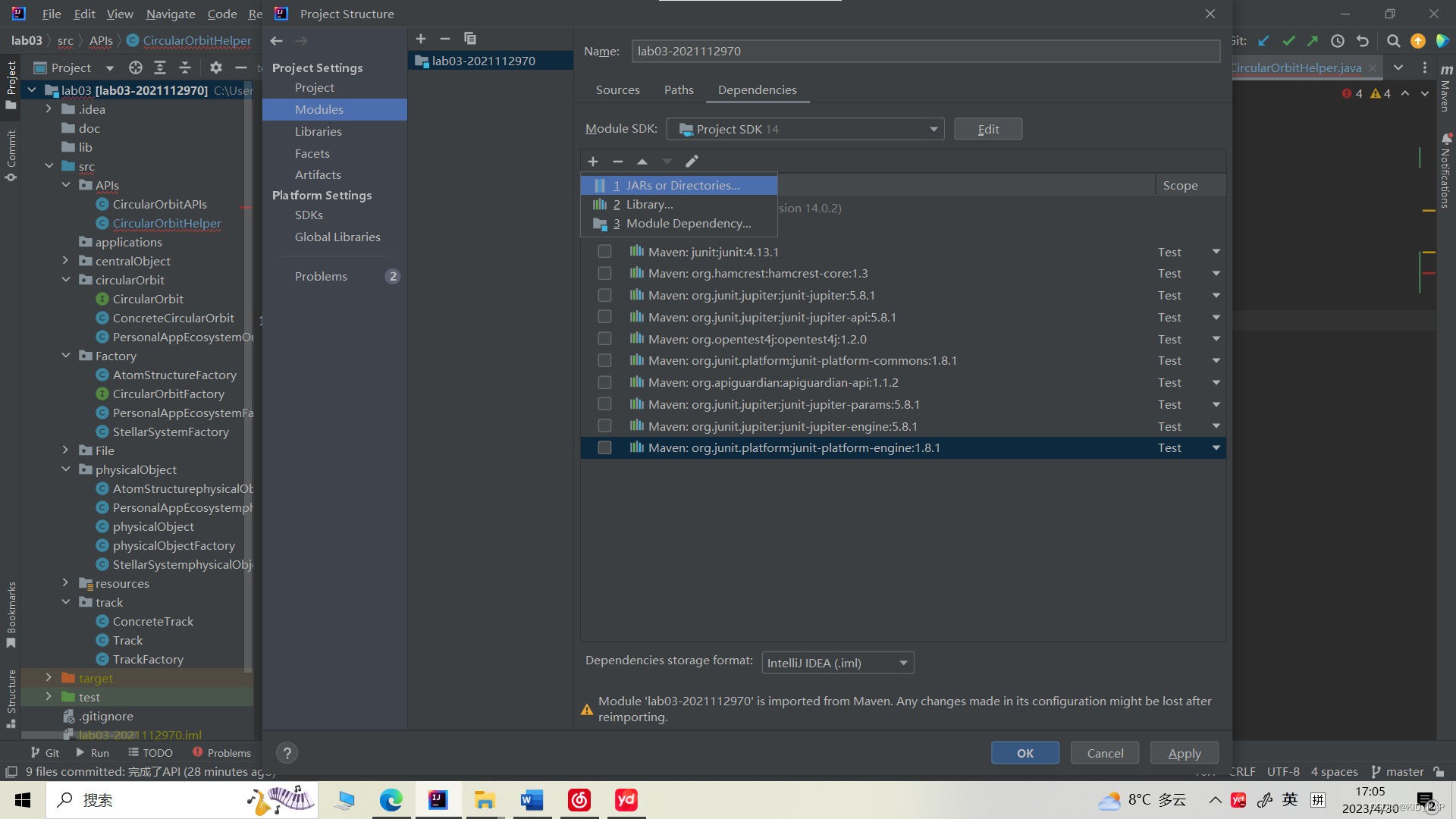
Task: Expand the resources folder in project tree
Action: (66, 583)
